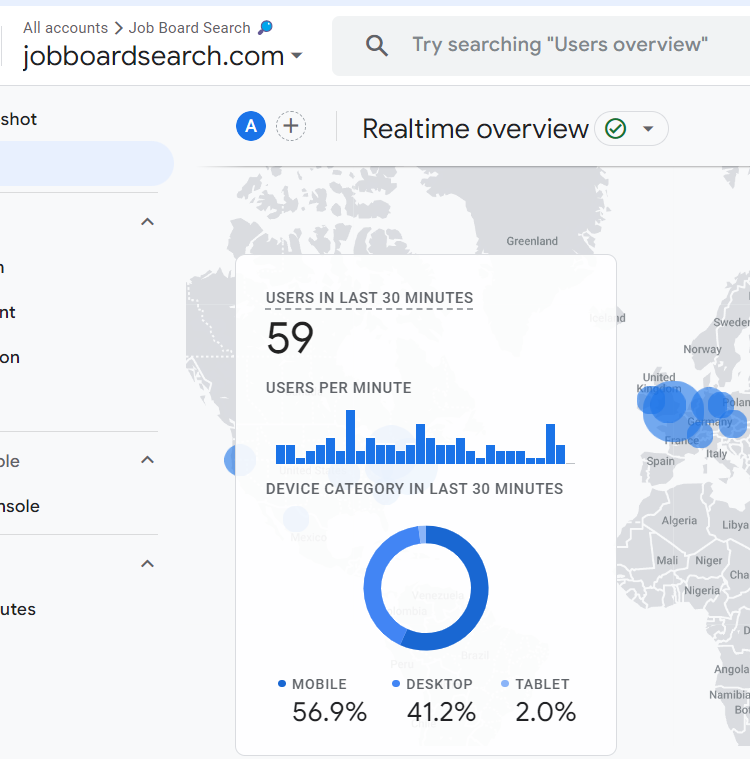
Task: Add a comparison with the plus icon
Action: 291,126
